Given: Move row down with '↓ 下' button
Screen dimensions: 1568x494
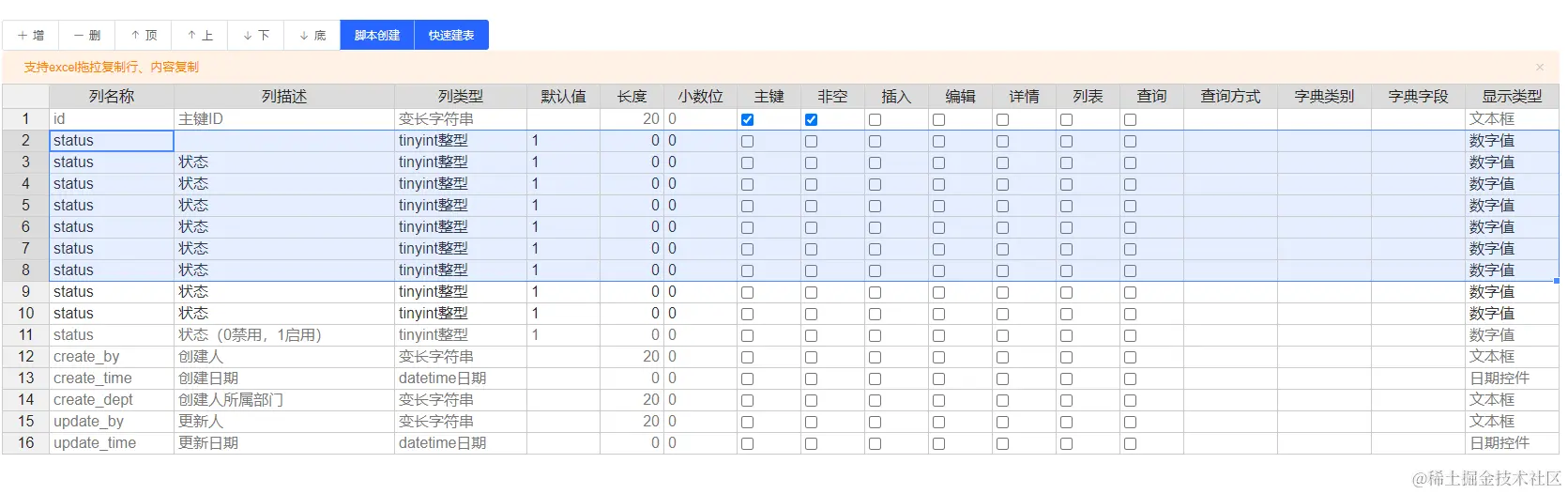Looking at the screenshot, I should tap(256, 35).
